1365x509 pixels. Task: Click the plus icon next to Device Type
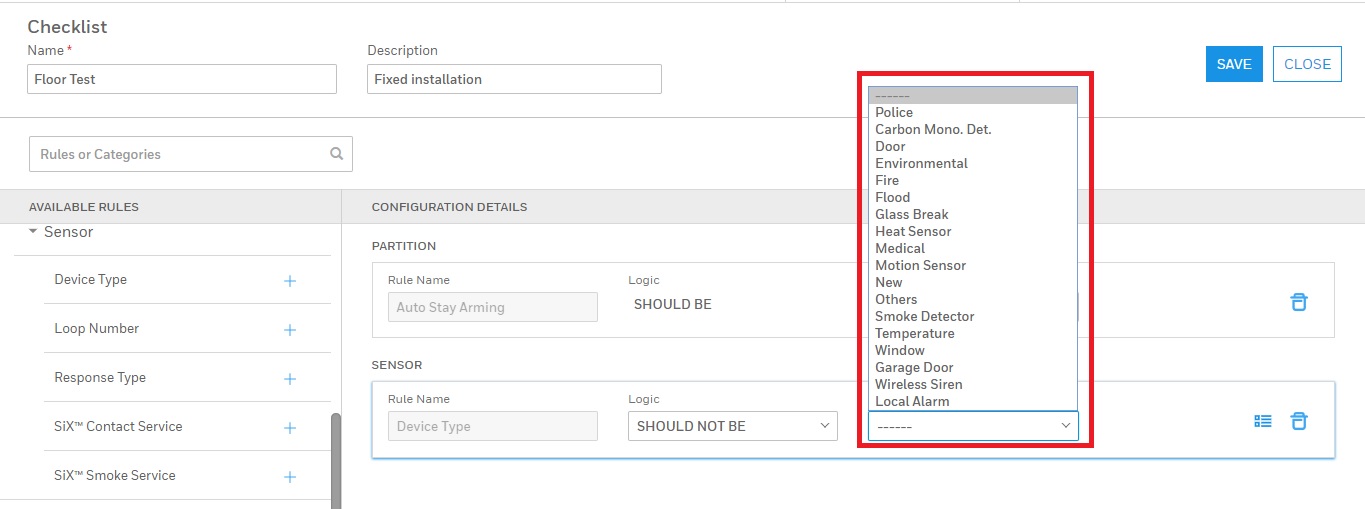point(290,281)
